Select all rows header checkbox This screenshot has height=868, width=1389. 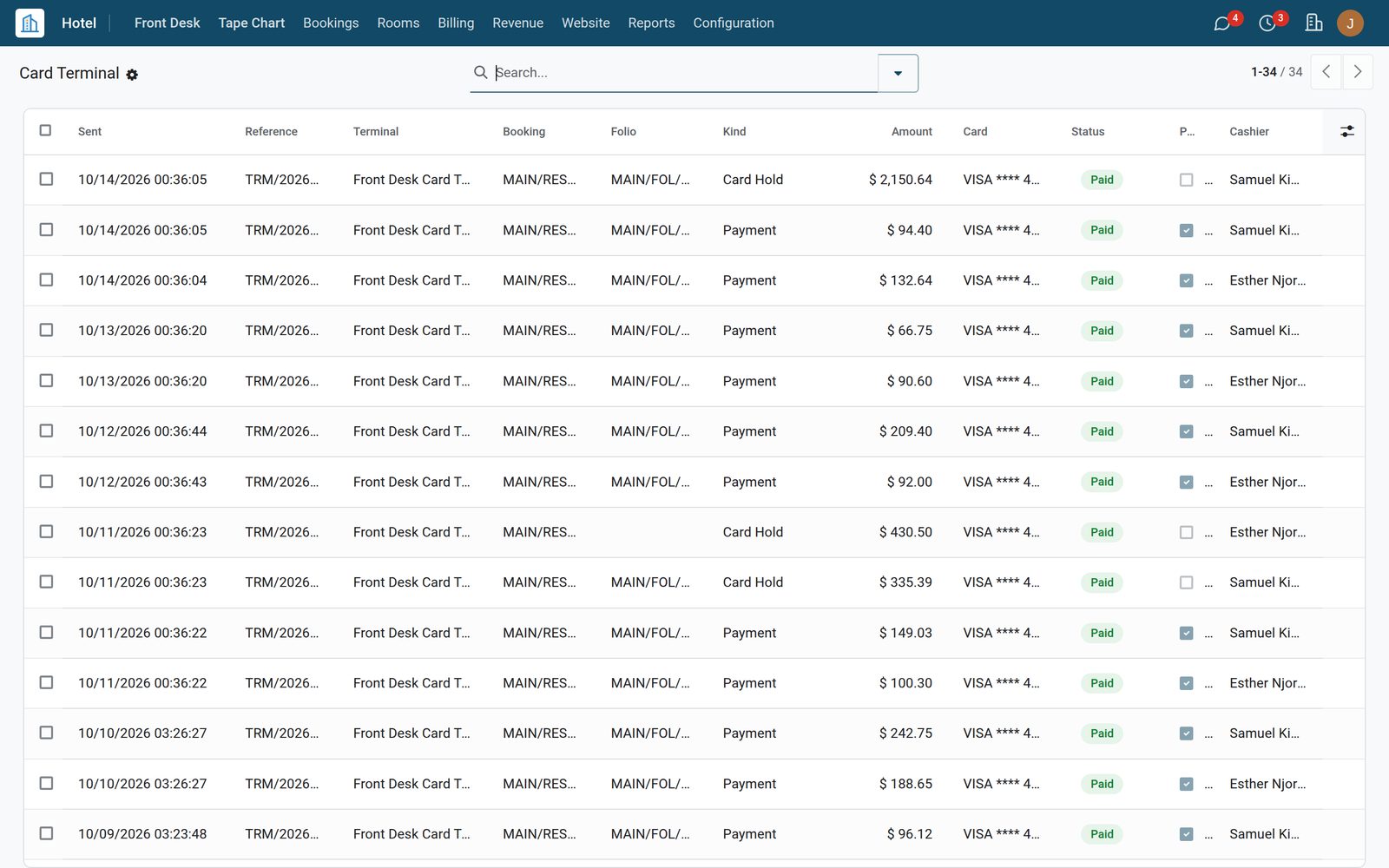coord(45,130)
